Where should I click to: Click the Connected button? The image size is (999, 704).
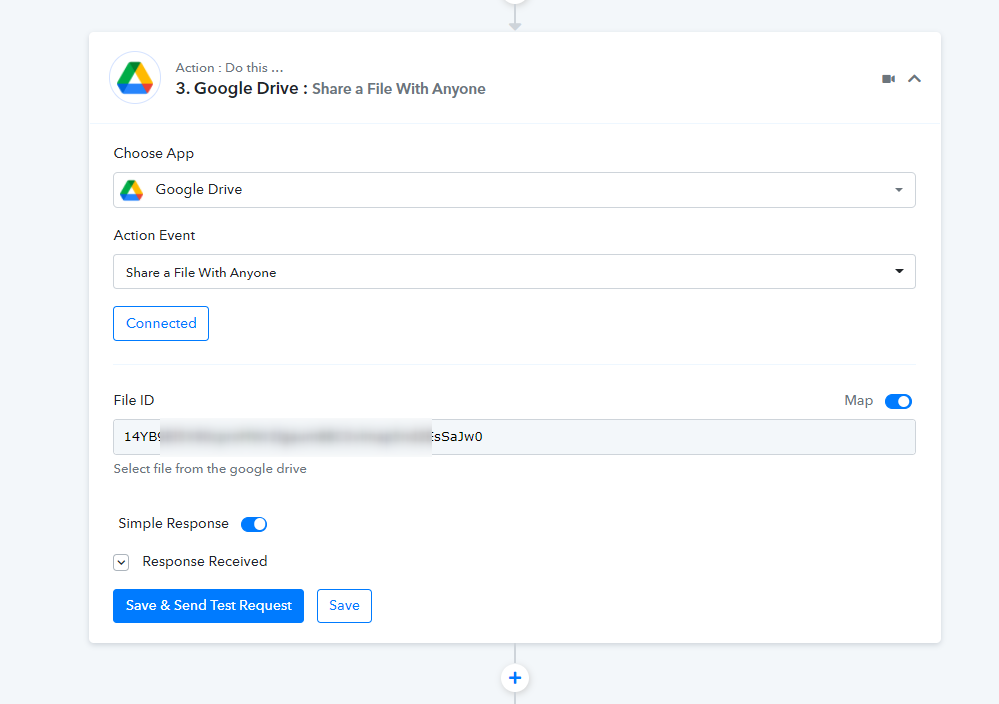point(161,324)
